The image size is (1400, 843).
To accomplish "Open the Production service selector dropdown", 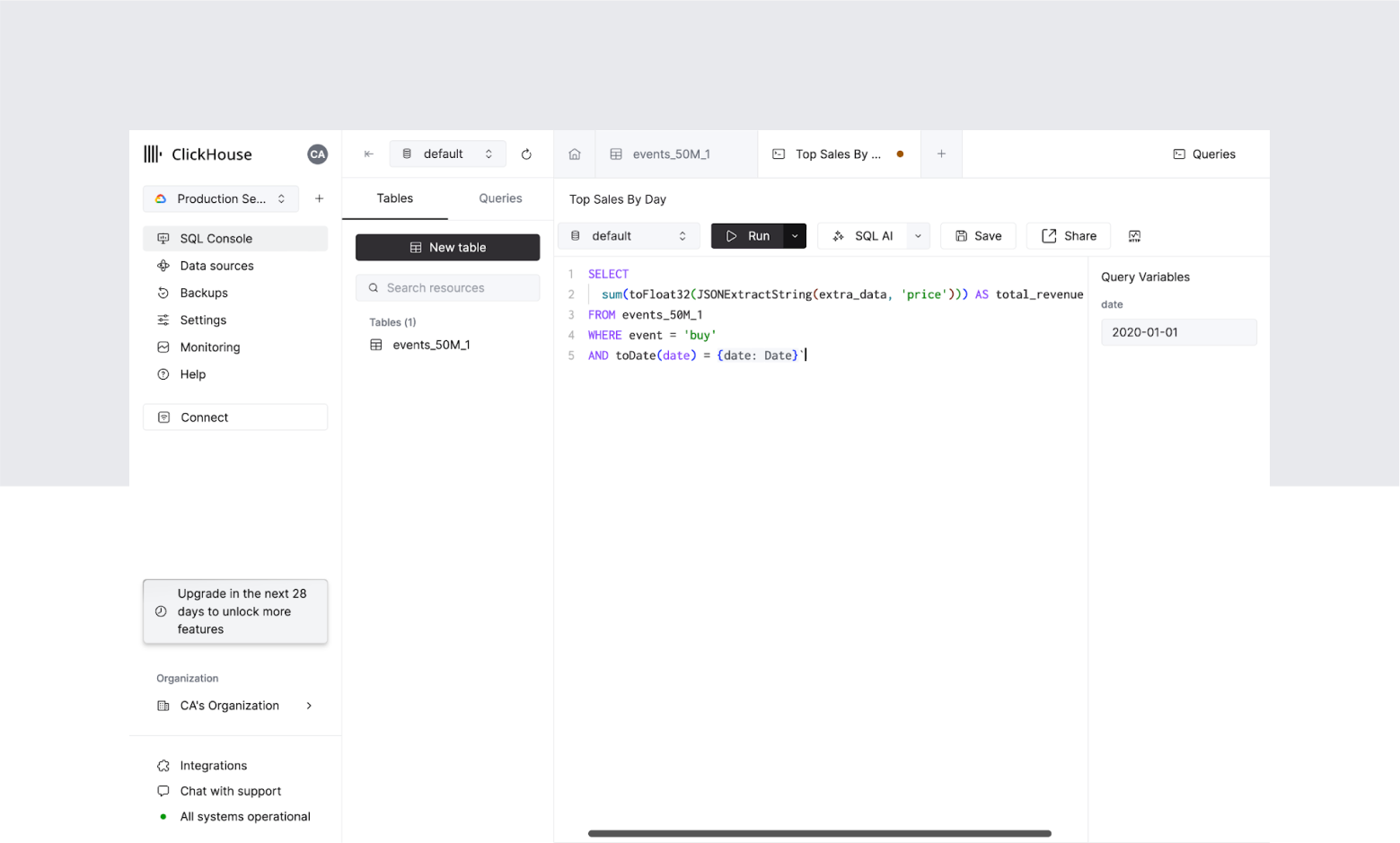I will point(221,199).
